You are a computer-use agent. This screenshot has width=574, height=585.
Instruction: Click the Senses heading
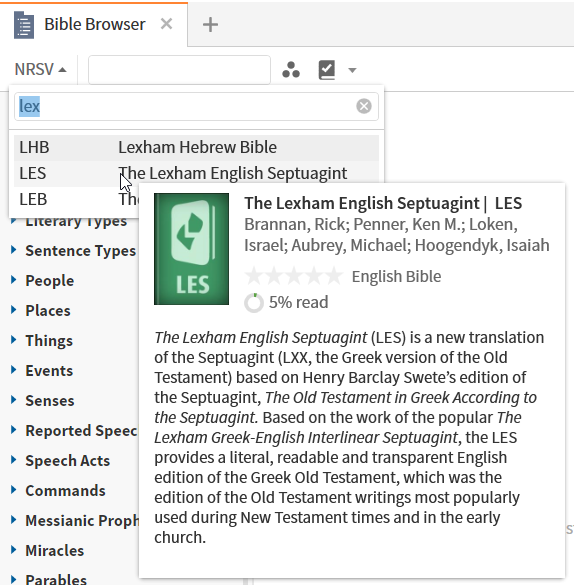pos(50,401)
